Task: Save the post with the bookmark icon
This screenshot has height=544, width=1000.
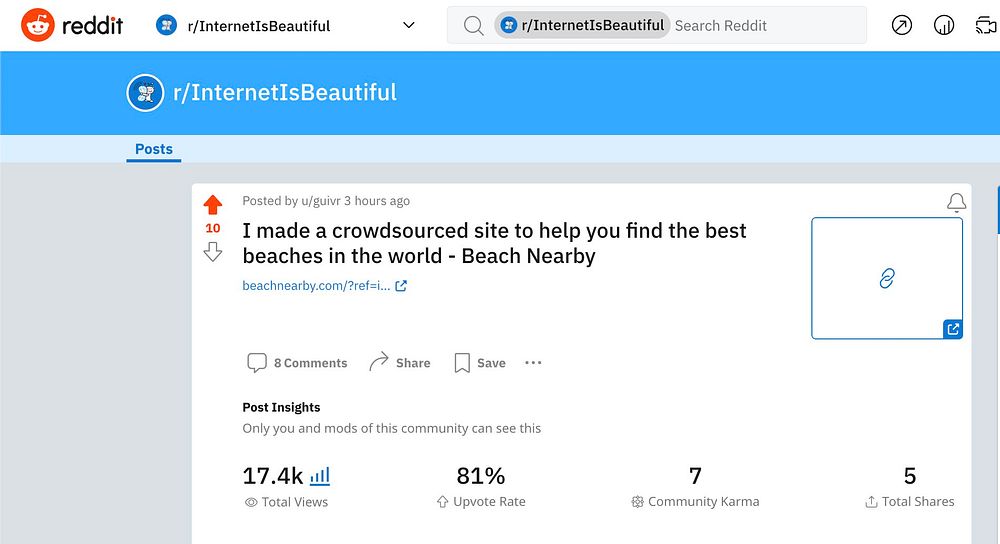Action: 480,363
